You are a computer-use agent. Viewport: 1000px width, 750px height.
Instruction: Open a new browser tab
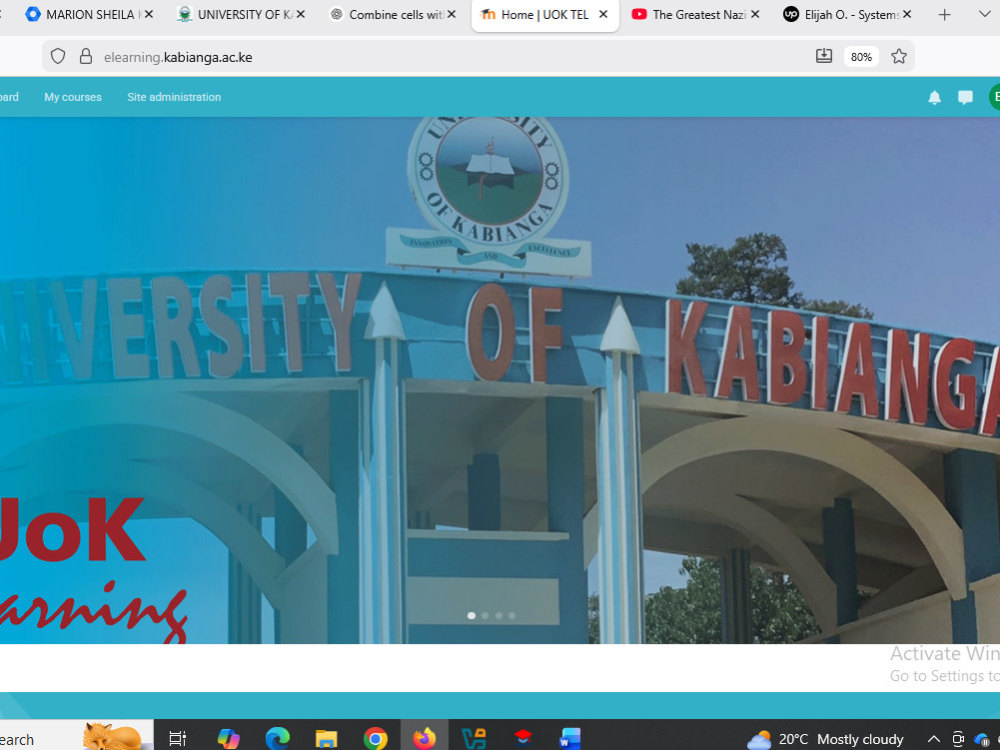[x=945, y=15]
